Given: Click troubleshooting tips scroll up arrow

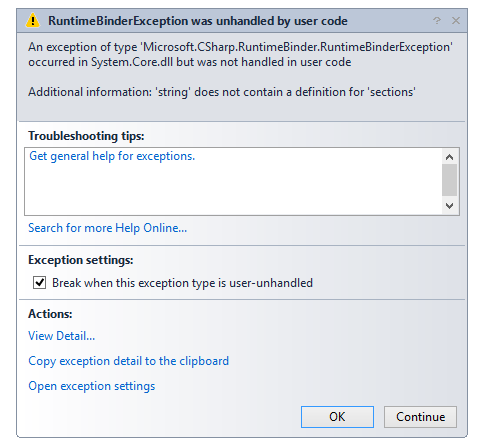Looking at the screenshot, I should coord(449,157).
